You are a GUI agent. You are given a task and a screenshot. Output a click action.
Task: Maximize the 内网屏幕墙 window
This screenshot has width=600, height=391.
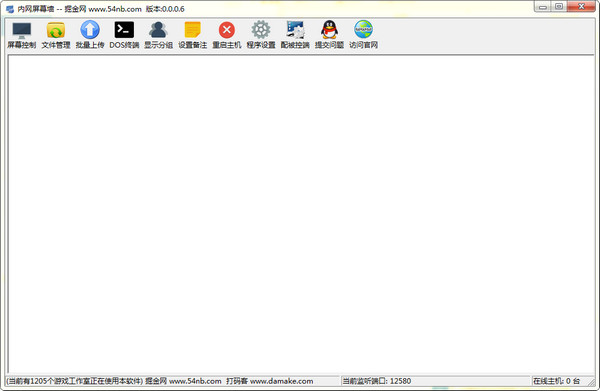559,7
